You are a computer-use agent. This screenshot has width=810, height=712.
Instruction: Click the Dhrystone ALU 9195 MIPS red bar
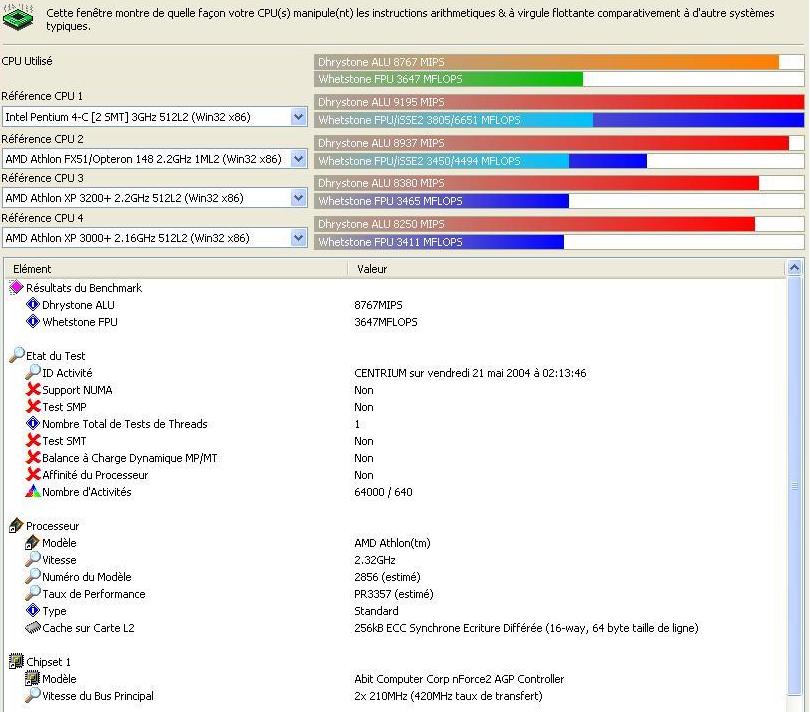pos(559,102)
